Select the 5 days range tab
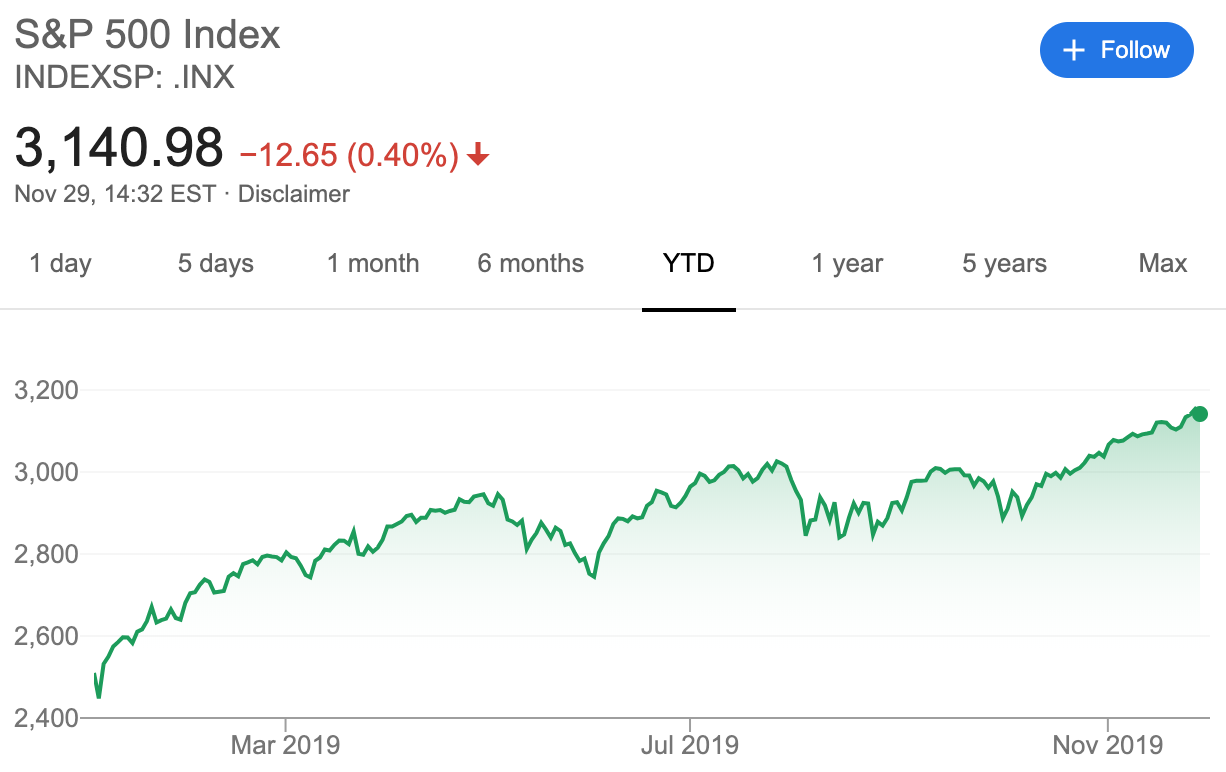 point(216,264)
